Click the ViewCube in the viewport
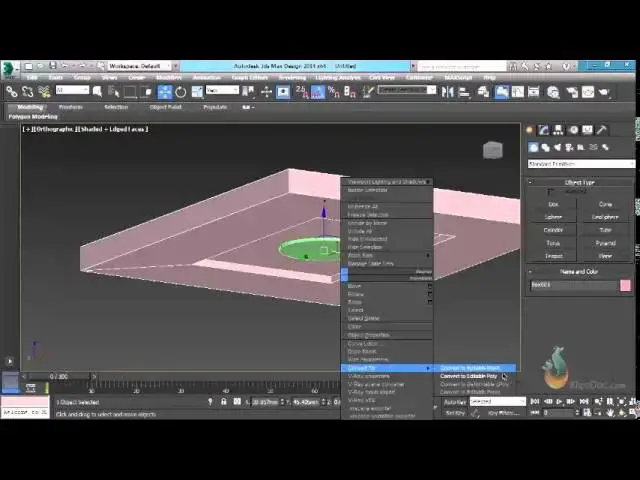 (x=493, y=150)
